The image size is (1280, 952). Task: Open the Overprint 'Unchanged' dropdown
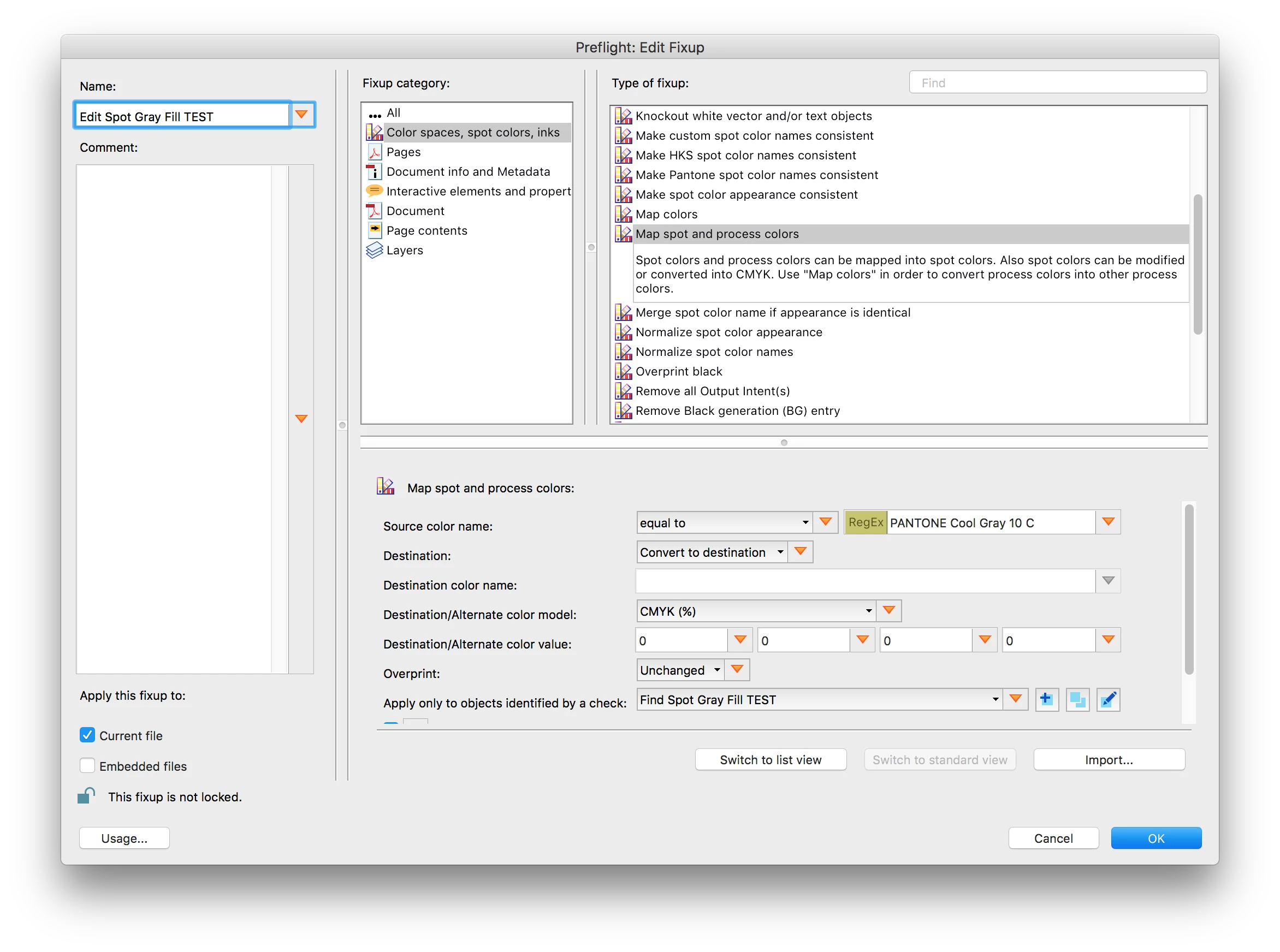coord(680,670)
